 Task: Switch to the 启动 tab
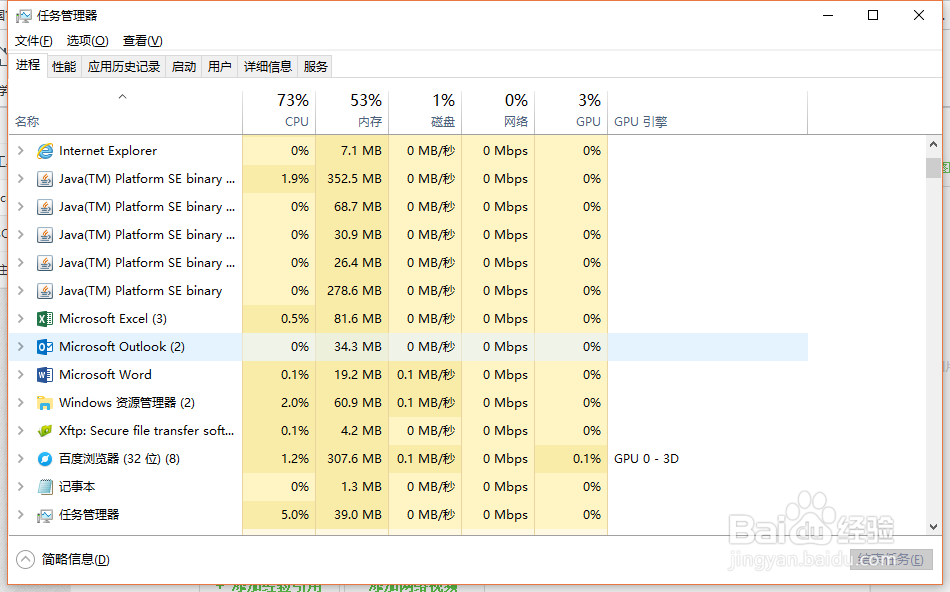(184, 67)
